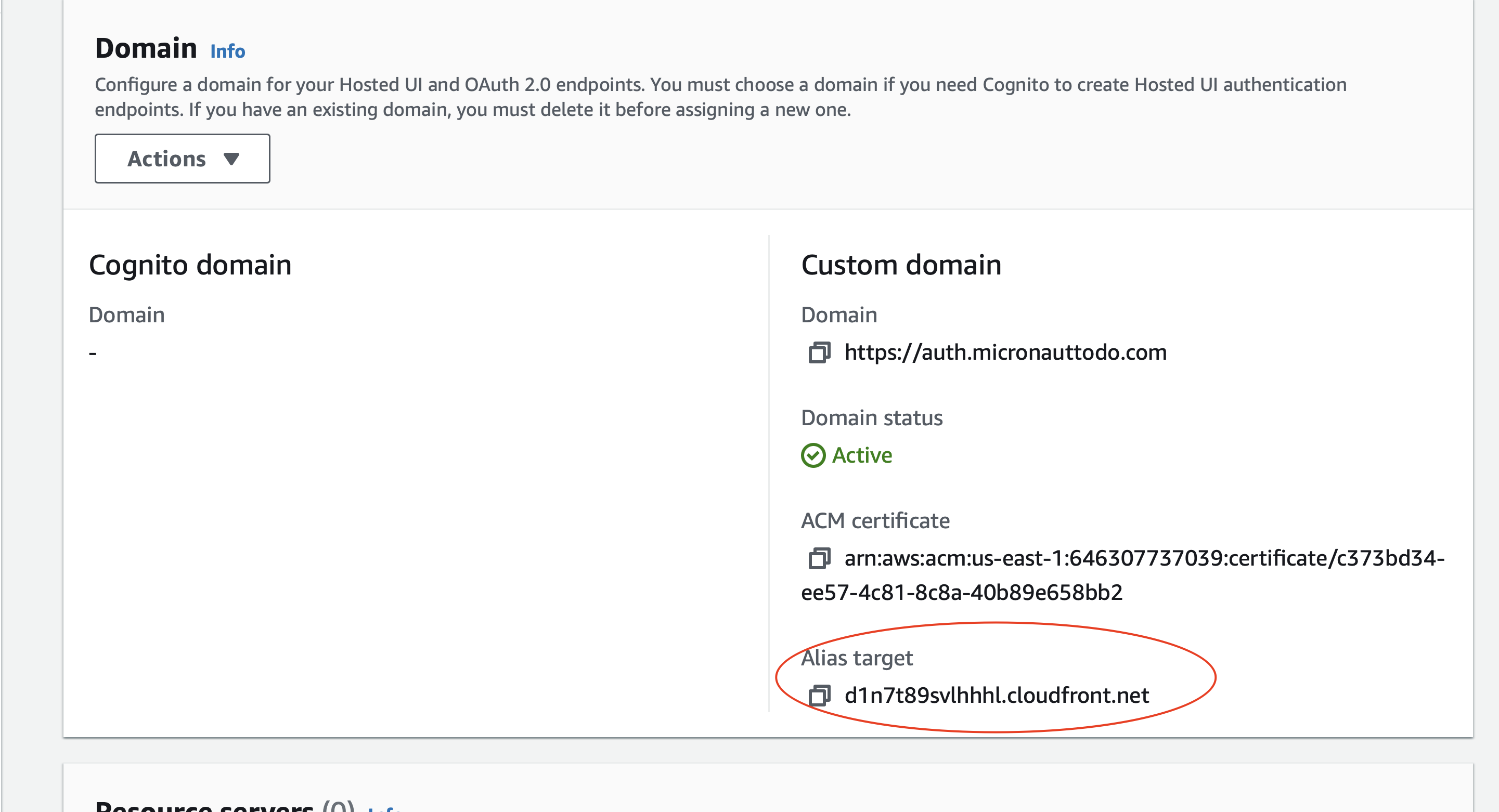Click the Custom domain heading
1499x812 pixels.
901,265
